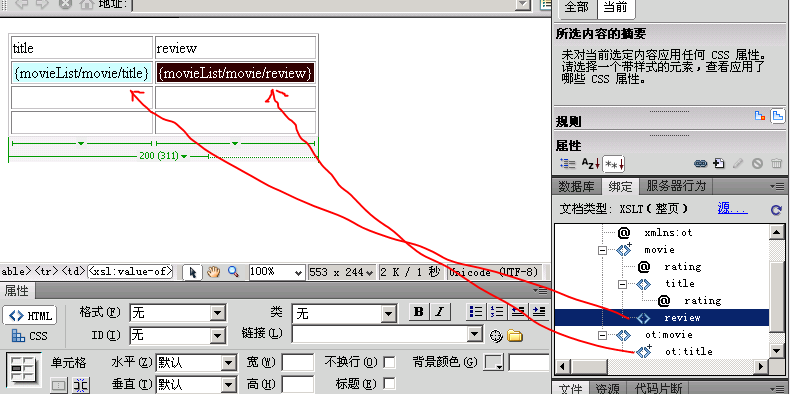Choose the pointer Select tool
790x394 pixels.
(x=192, y=272)
